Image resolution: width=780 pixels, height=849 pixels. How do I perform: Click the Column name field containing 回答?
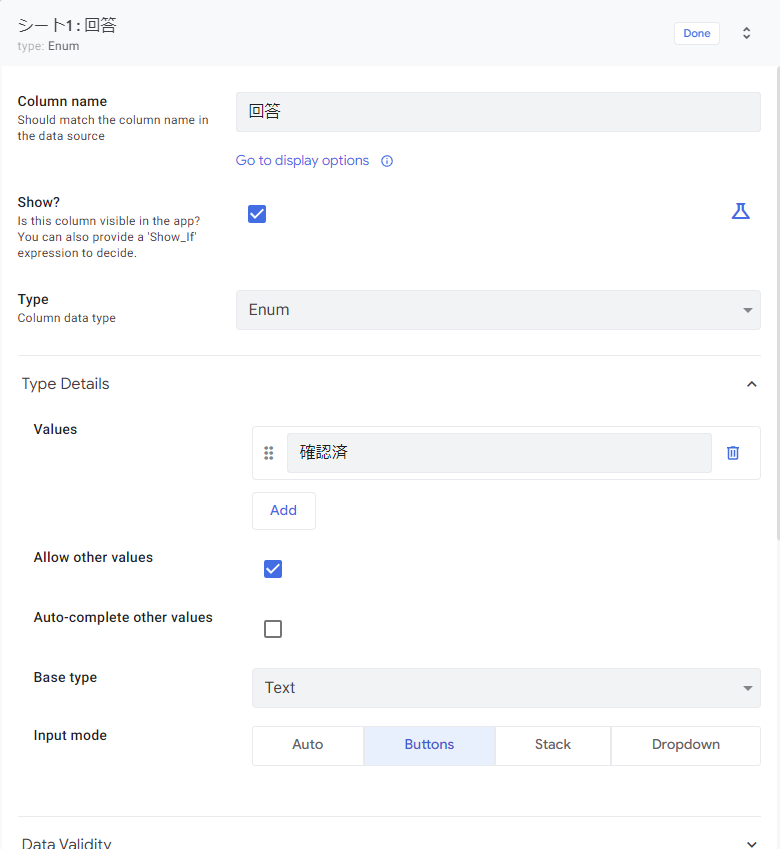(x=497, y=111)
